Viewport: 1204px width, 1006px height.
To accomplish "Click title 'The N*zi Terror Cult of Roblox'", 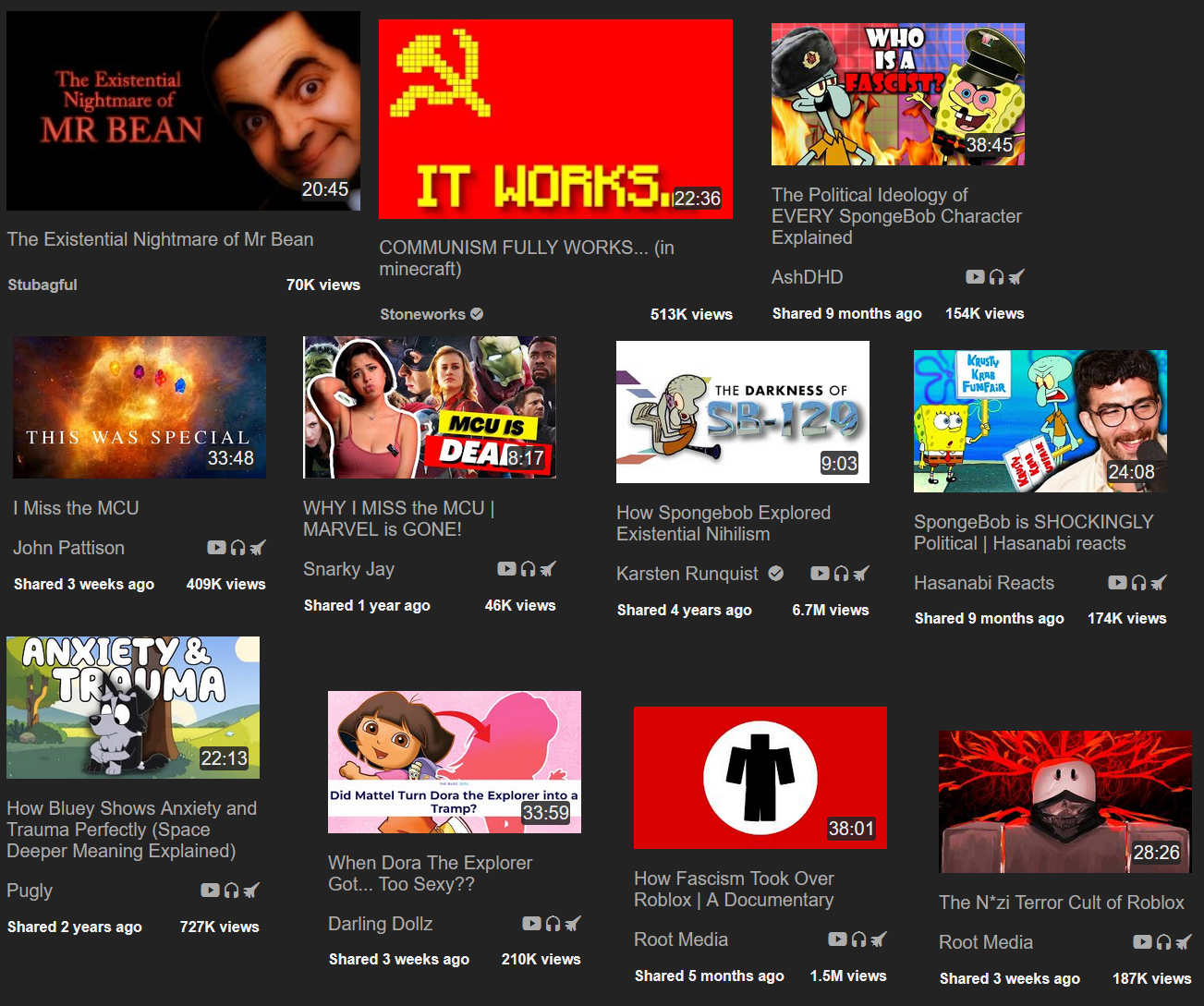I will point(1062,903).
